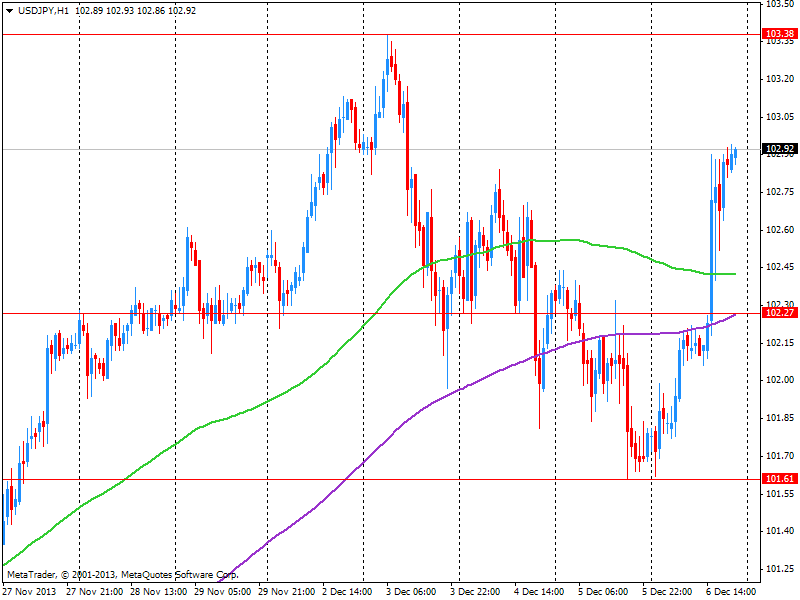Click the 102.15 price scale value
Viewport: 800px width, 600px height.
click(x=780, y=342)
